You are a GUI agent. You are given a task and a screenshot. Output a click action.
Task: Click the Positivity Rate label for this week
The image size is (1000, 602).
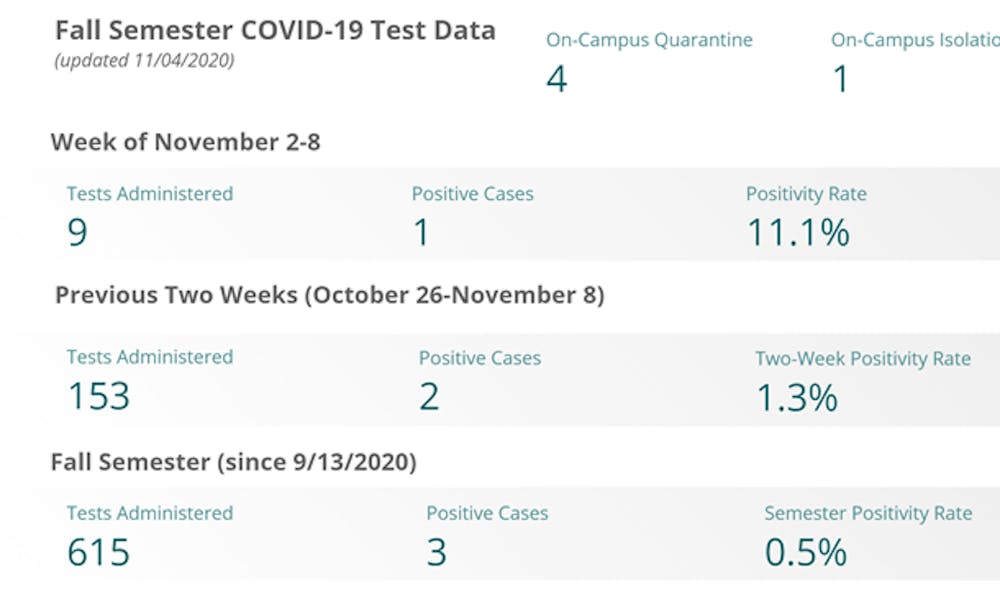coord(806,194)
